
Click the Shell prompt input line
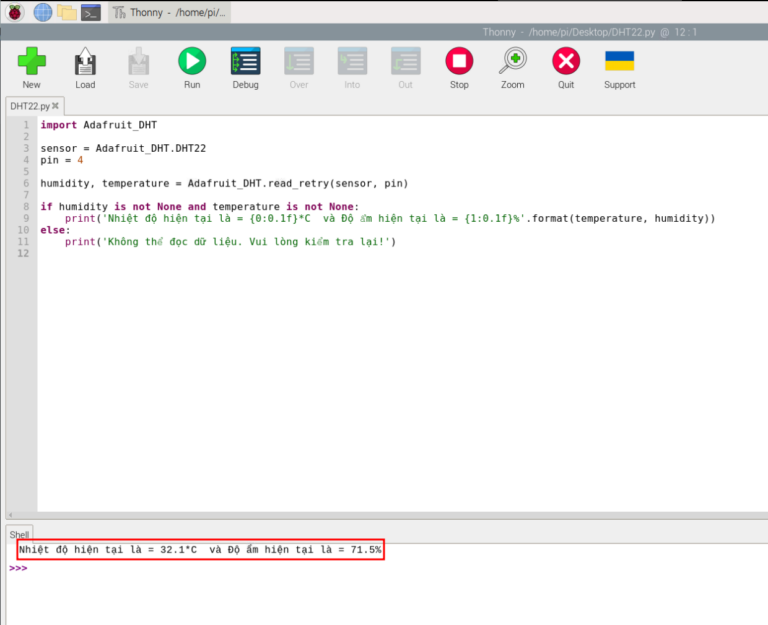pos(300,568)
